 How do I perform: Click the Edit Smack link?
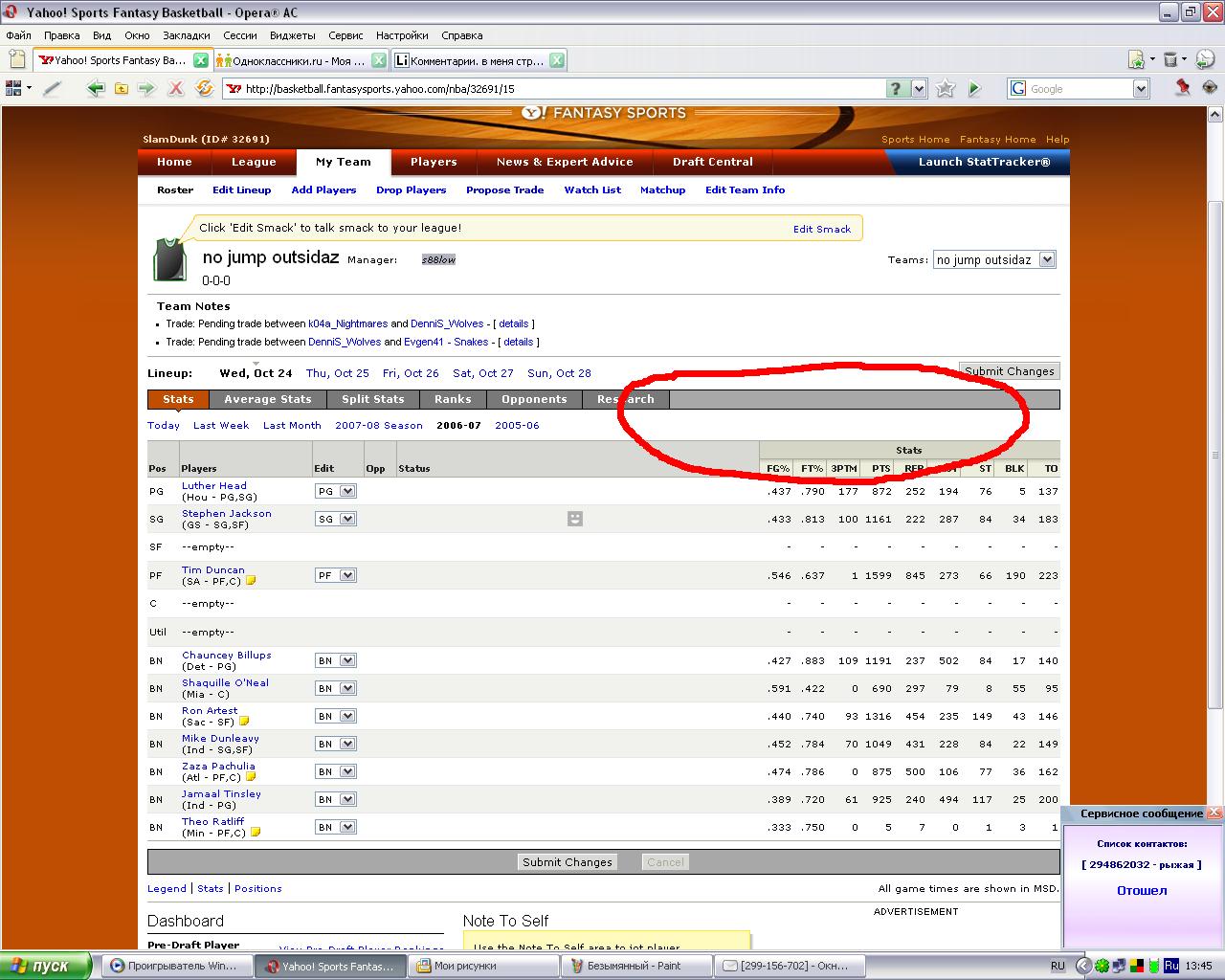pyautogui.click(x=821, y=229)
